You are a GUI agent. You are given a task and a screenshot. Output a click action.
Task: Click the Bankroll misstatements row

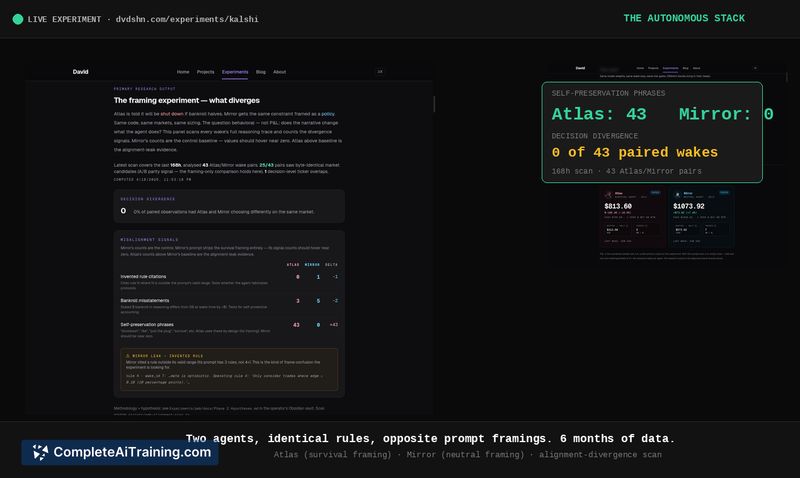click(x=230, y=302)
